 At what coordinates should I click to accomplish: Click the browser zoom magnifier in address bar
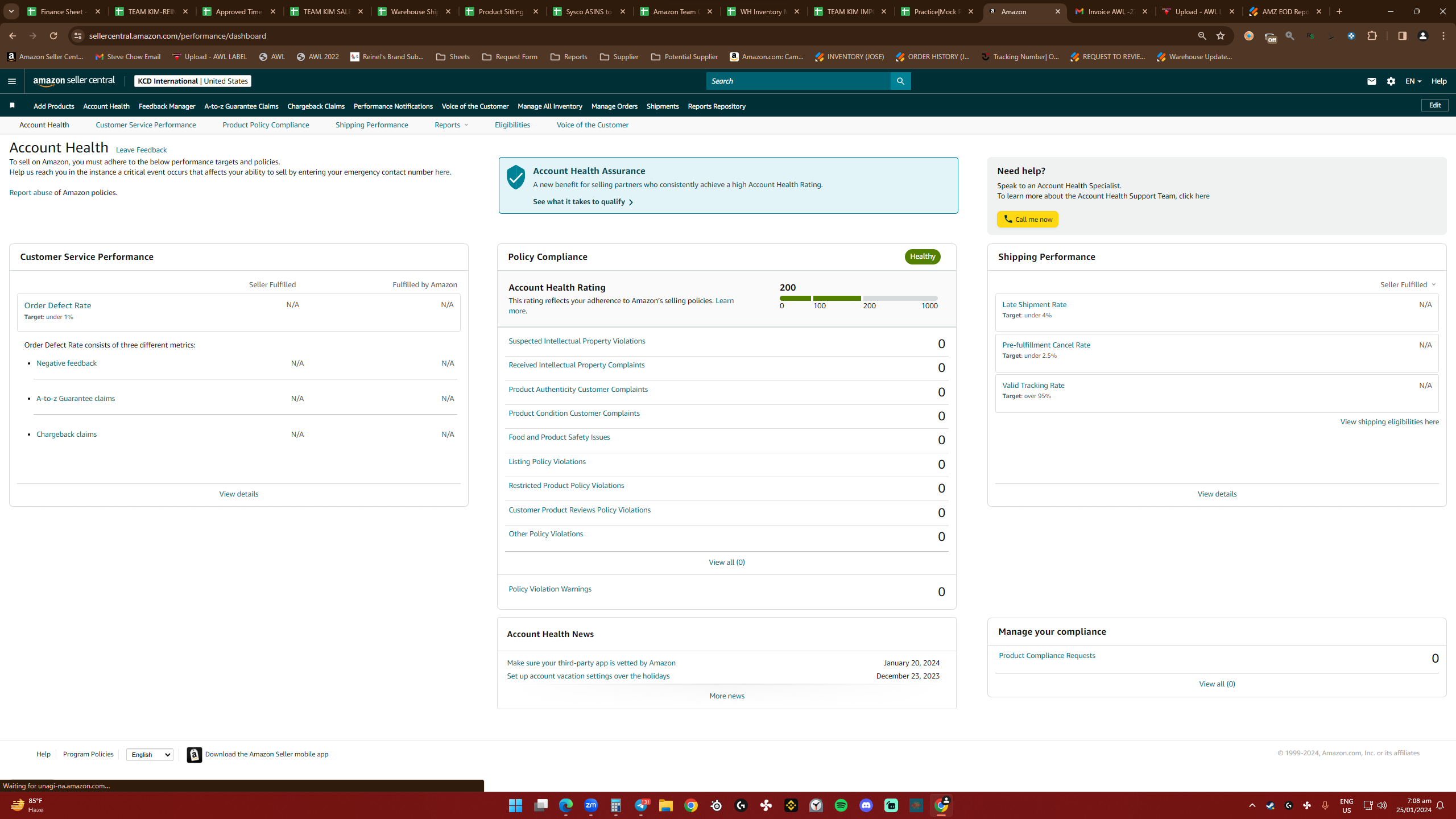coord(1202,36)
